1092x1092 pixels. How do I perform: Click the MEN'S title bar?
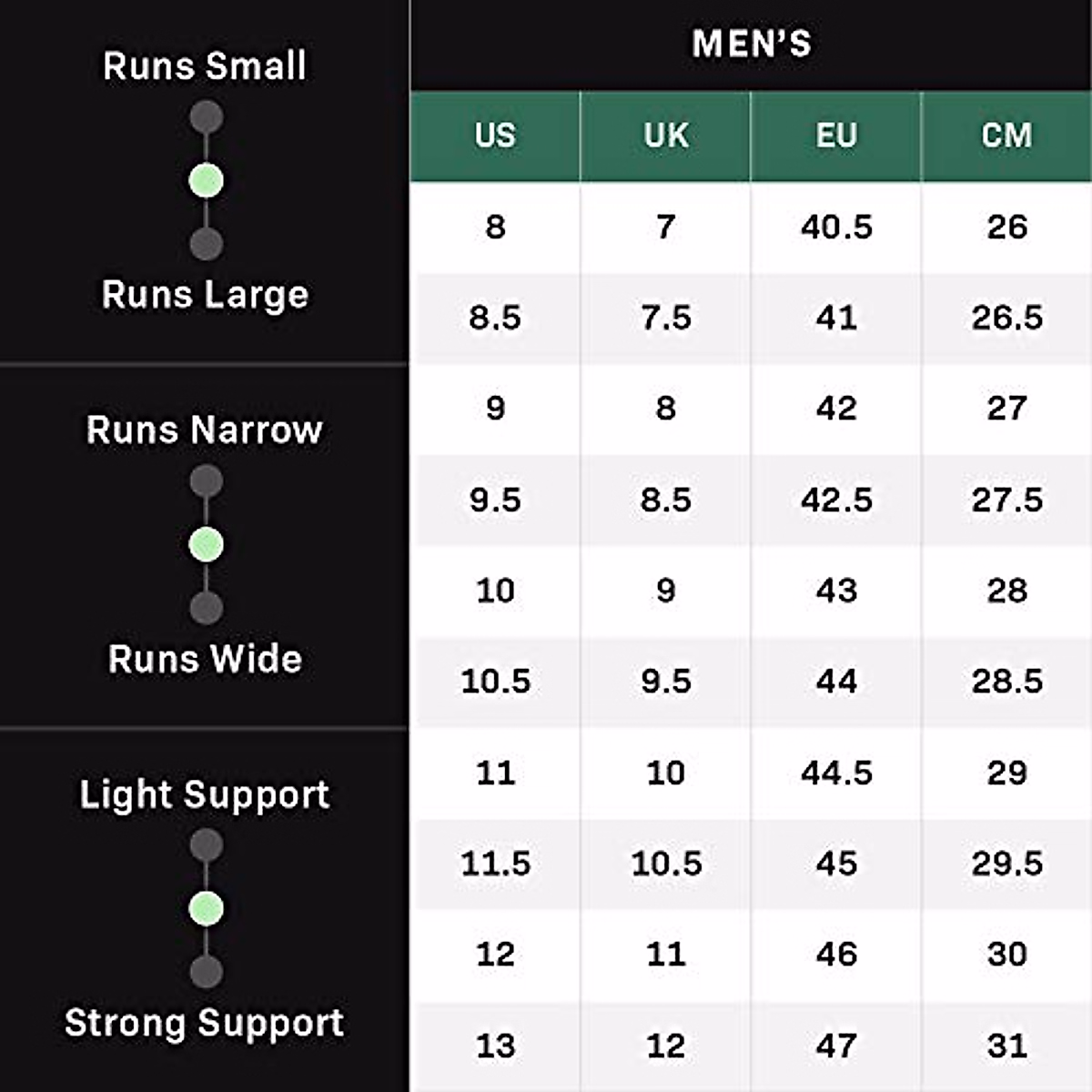(x=751, y=44)
